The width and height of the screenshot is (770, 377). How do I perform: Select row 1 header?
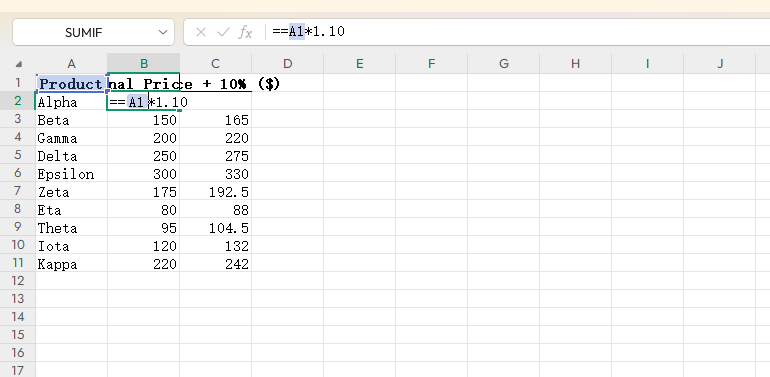tap(18, 83)
